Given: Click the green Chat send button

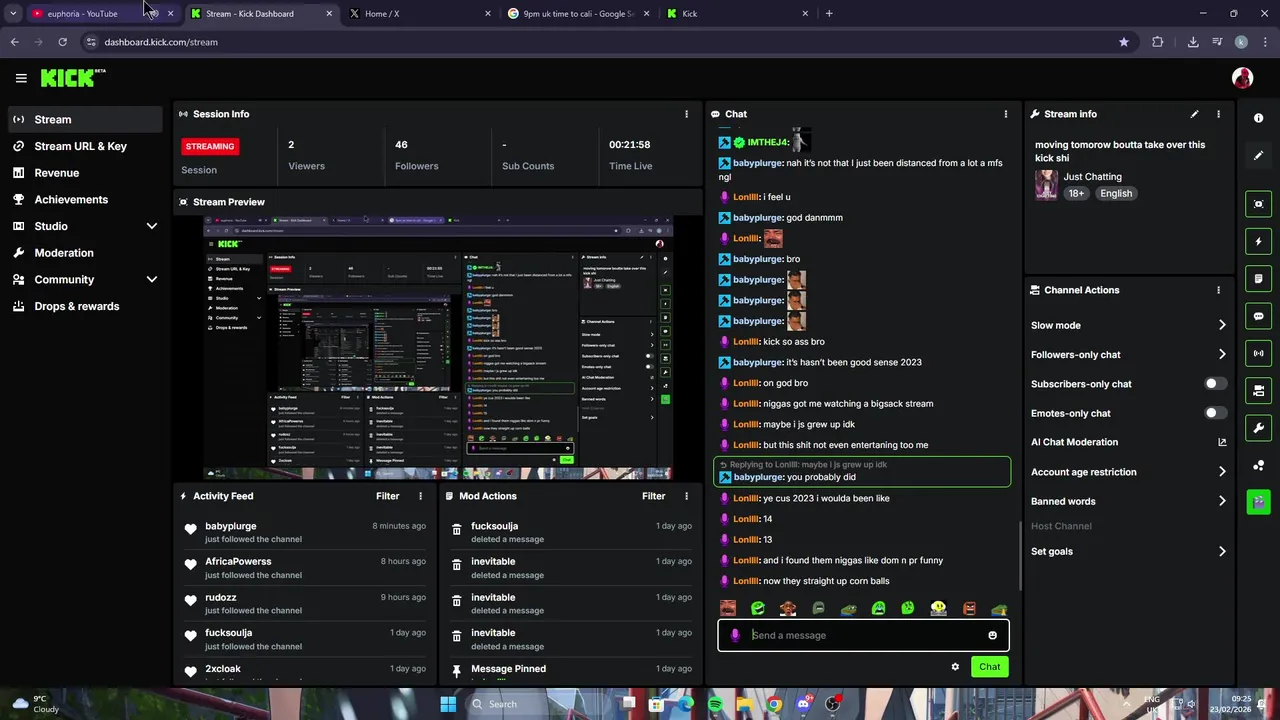Looking at the screenshot, I should (x=989, y=667).
